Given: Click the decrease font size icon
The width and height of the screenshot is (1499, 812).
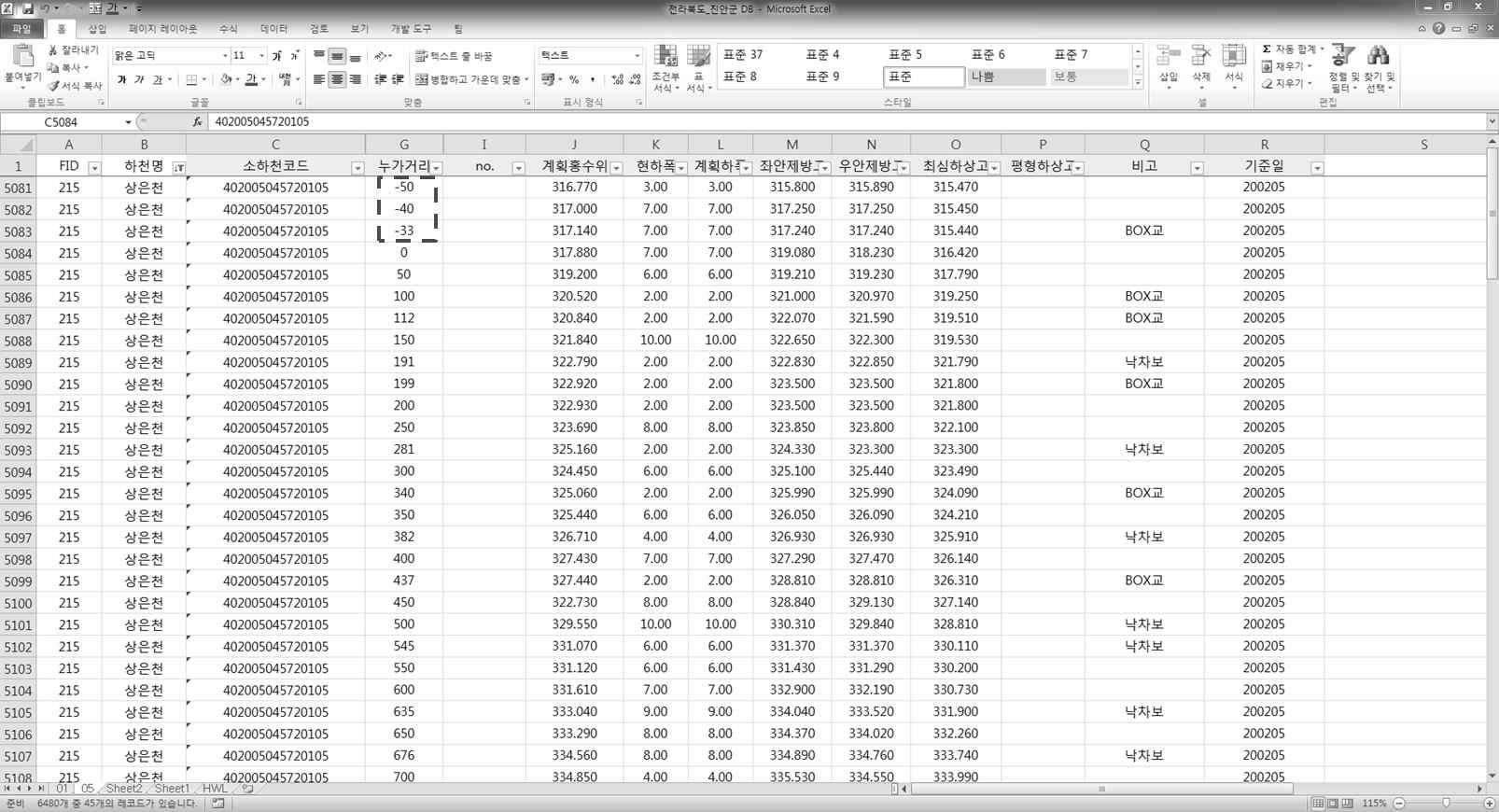Looking at the screenshot, I should (x=294, y=56).
